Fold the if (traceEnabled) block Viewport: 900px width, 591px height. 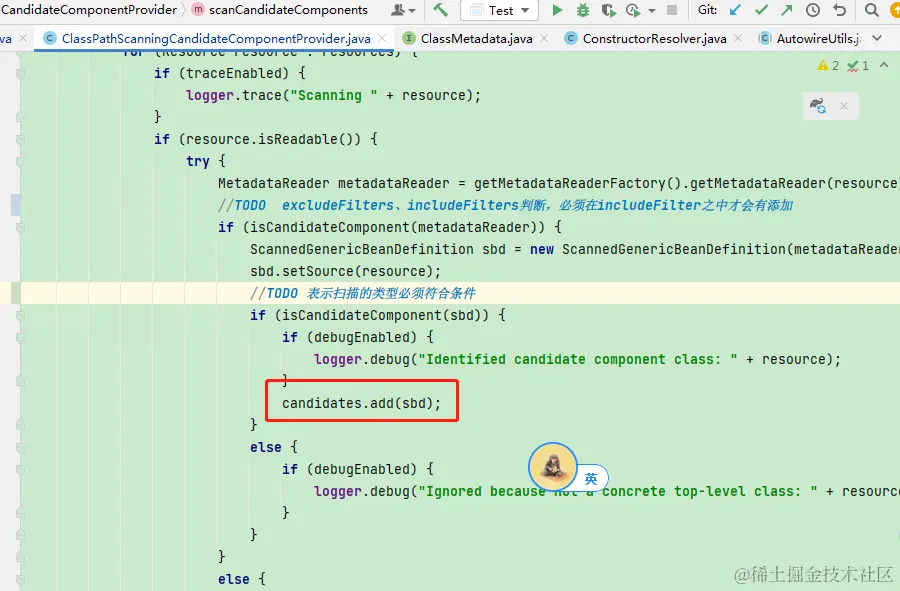21,73
